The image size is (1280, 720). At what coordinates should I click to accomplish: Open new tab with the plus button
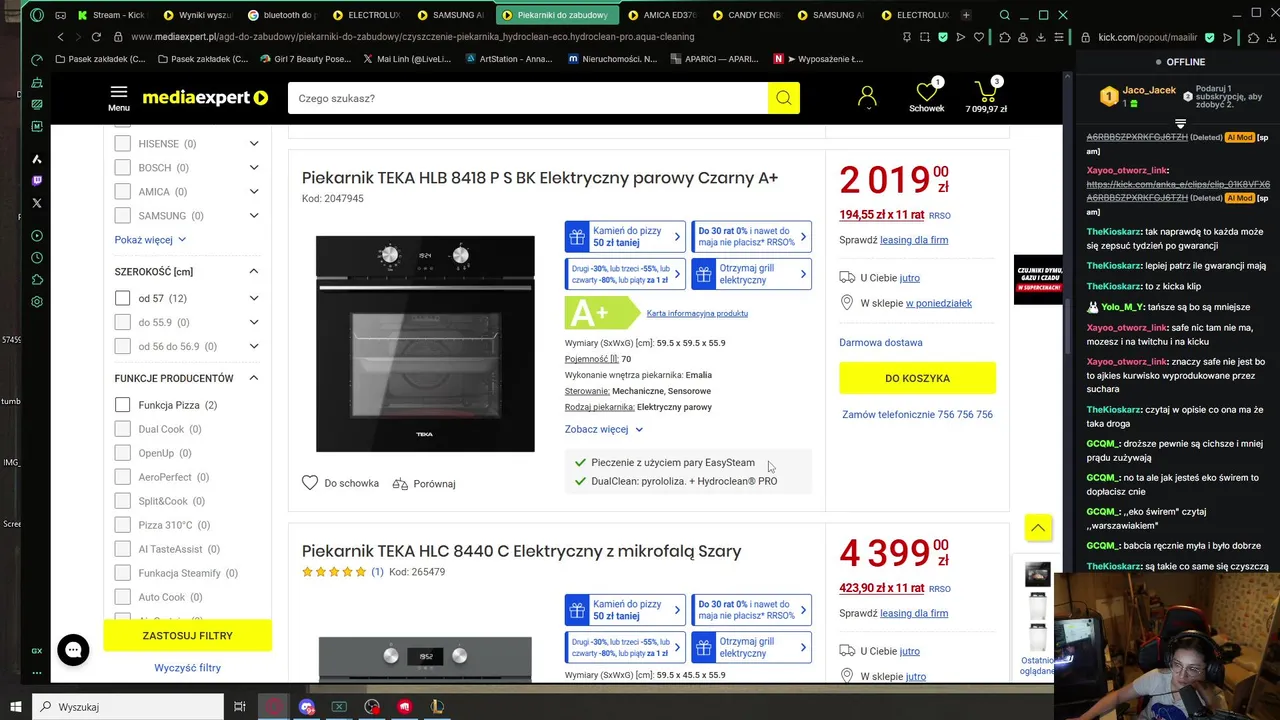pos(965,15)
